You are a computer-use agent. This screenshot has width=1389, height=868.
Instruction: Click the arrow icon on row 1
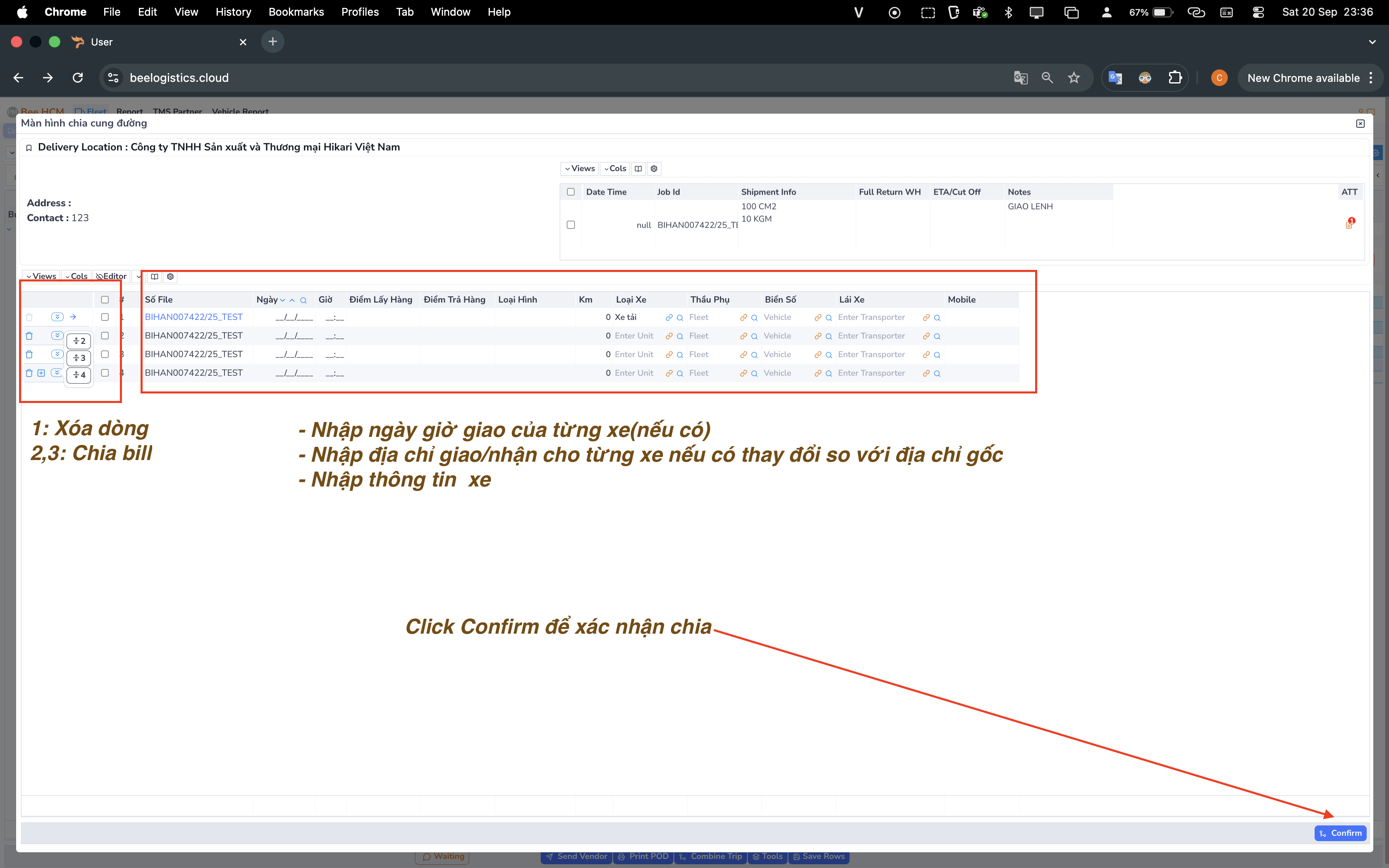[x=73, y=317]
